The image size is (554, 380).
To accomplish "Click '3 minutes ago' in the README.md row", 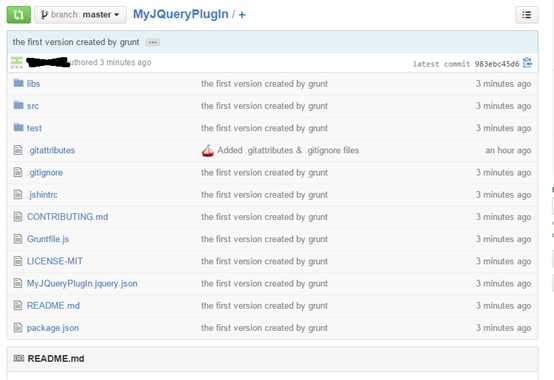I will click(x=503, y=306).
